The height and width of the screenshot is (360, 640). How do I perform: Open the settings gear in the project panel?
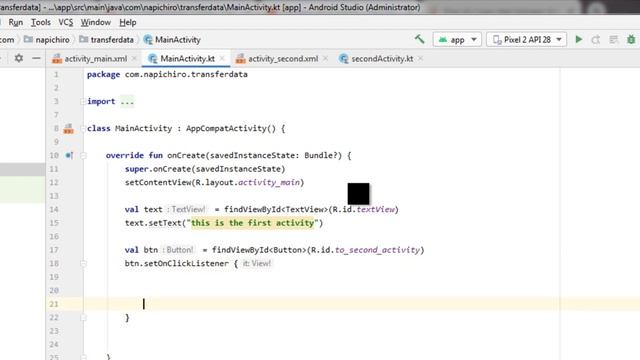[x=19, y=58]
